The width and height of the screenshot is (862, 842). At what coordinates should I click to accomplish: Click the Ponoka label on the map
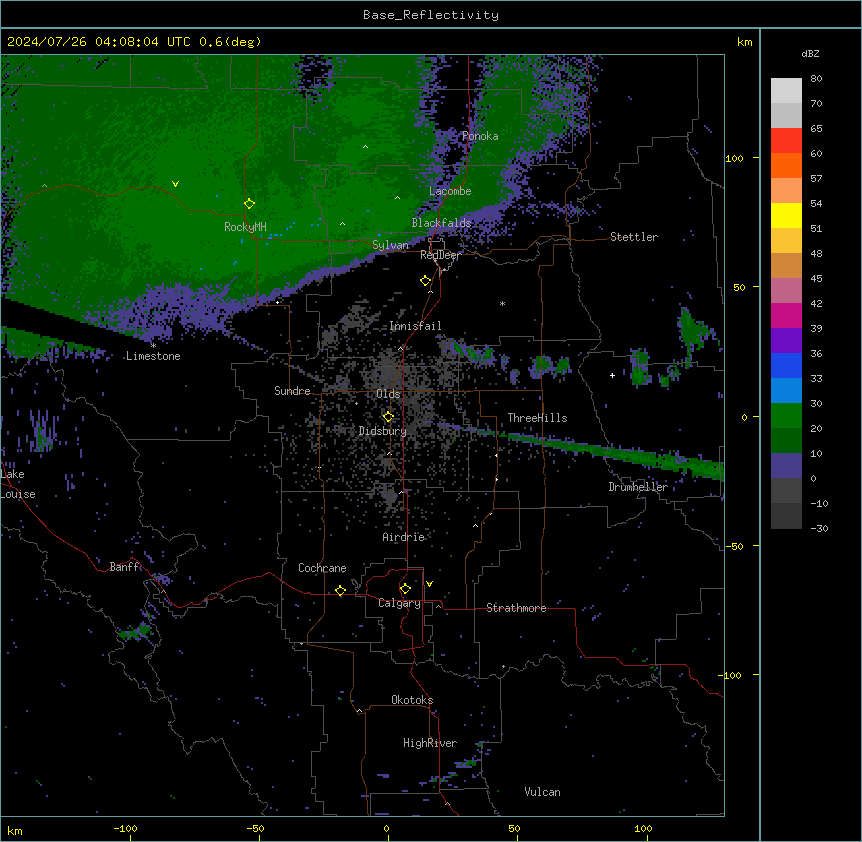tap(480, 136)
